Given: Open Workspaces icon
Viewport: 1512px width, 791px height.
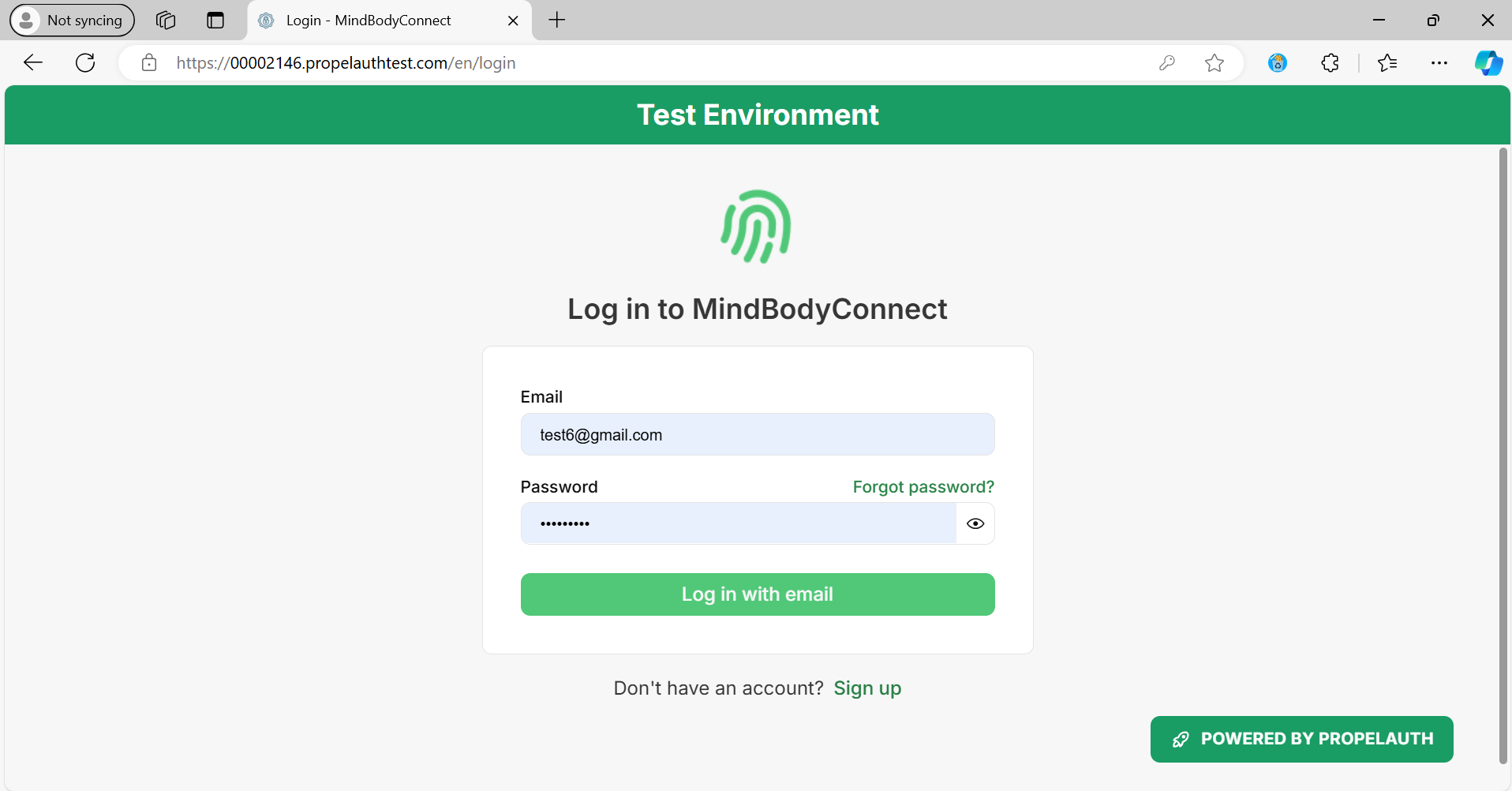Looking at the screenshot, I should [x=166, y=21].
